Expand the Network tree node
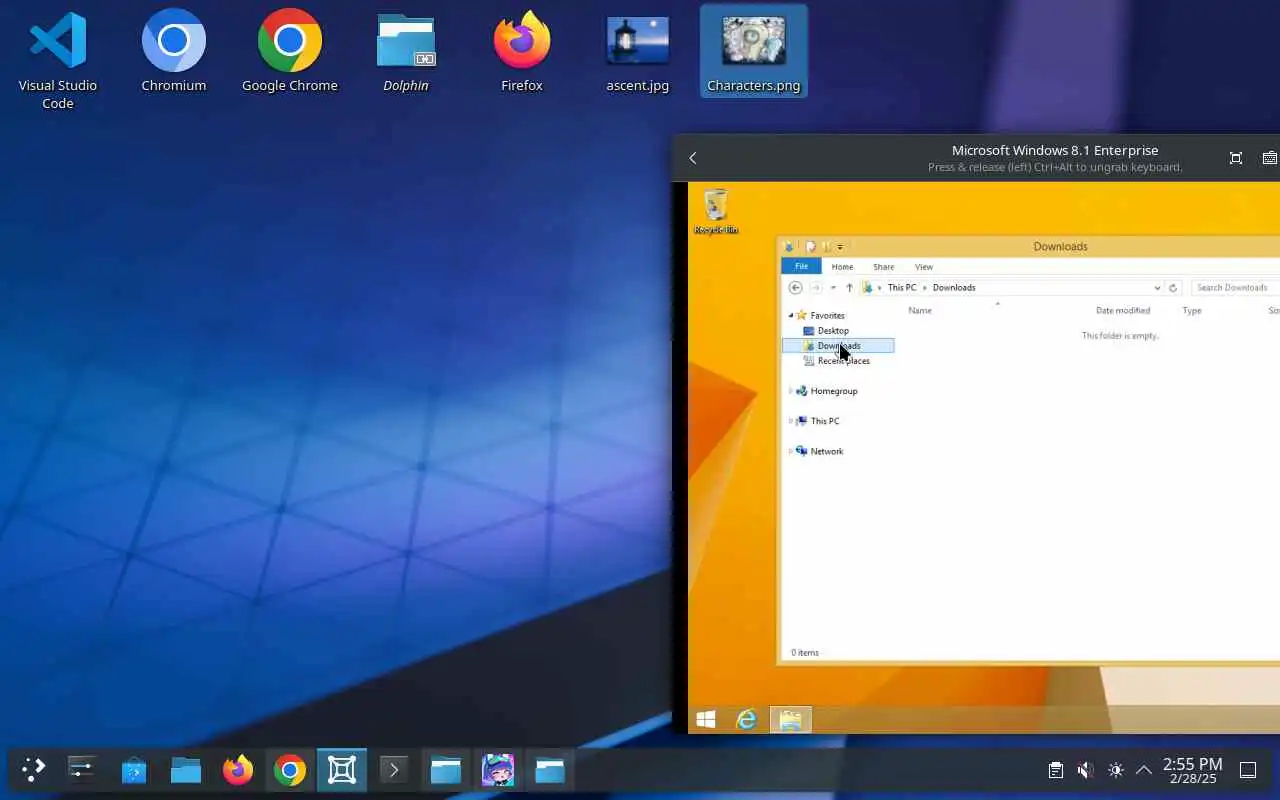Image resolution: width=1280 pixels, height=800 pixels. point(790,451)
